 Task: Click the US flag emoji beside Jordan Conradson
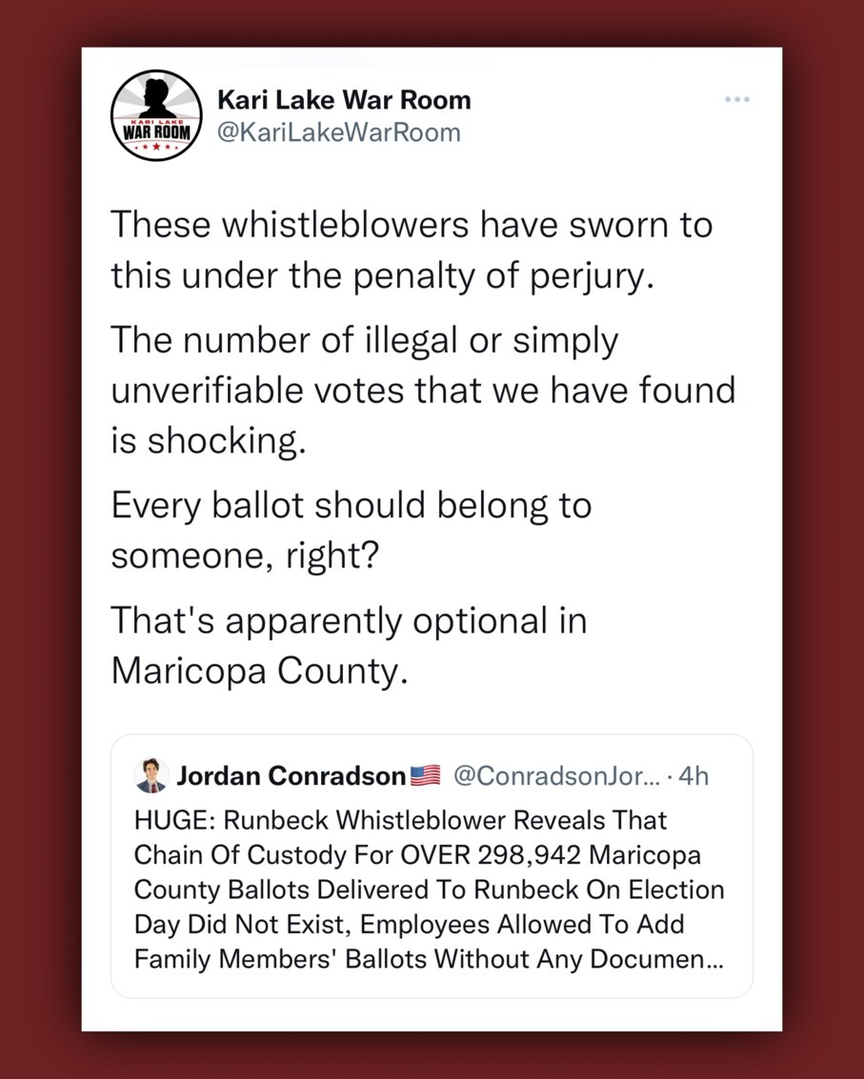425,775
